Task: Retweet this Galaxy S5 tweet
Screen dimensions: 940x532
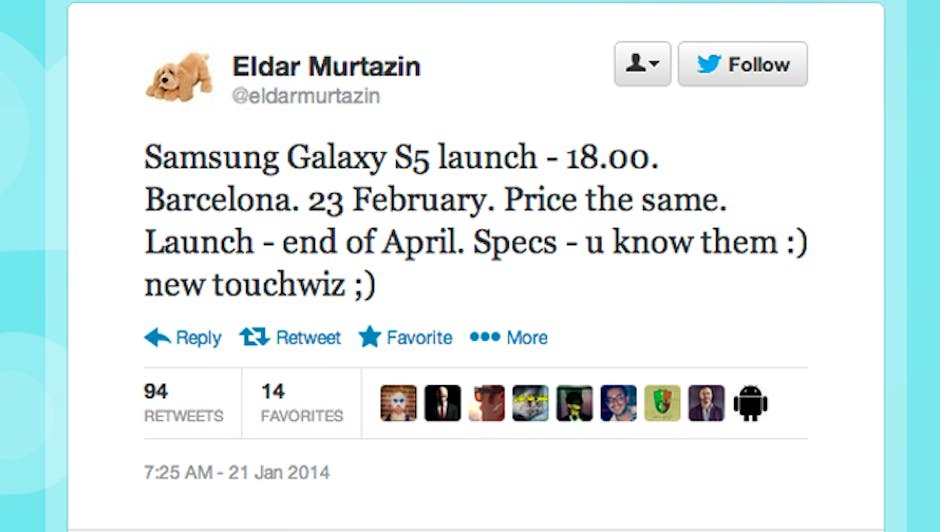Action: [290, 338]
